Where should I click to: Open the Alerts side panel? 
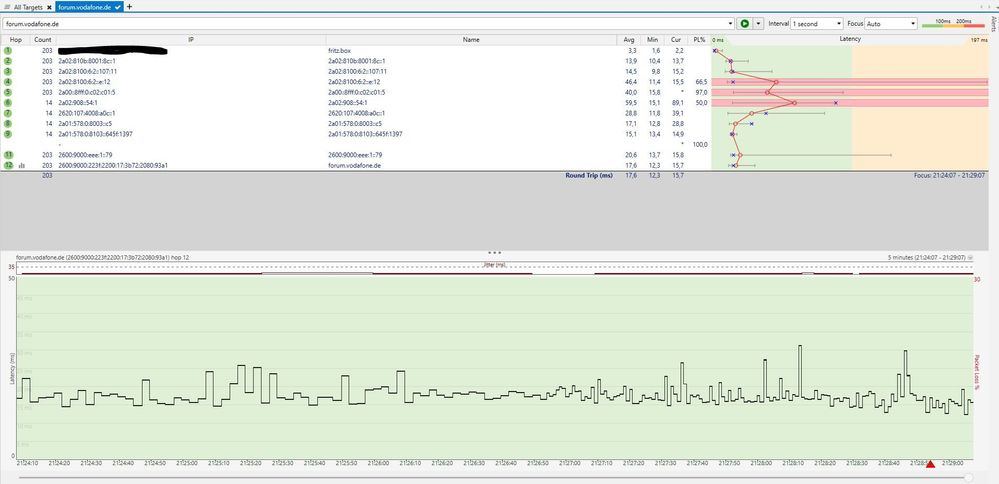coord(993,24)
